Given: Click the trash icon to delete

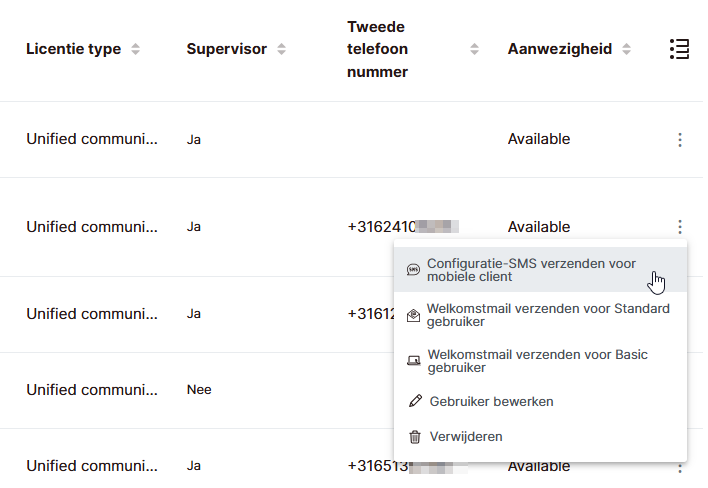Looking at the screenshot, I should (415, 437).
